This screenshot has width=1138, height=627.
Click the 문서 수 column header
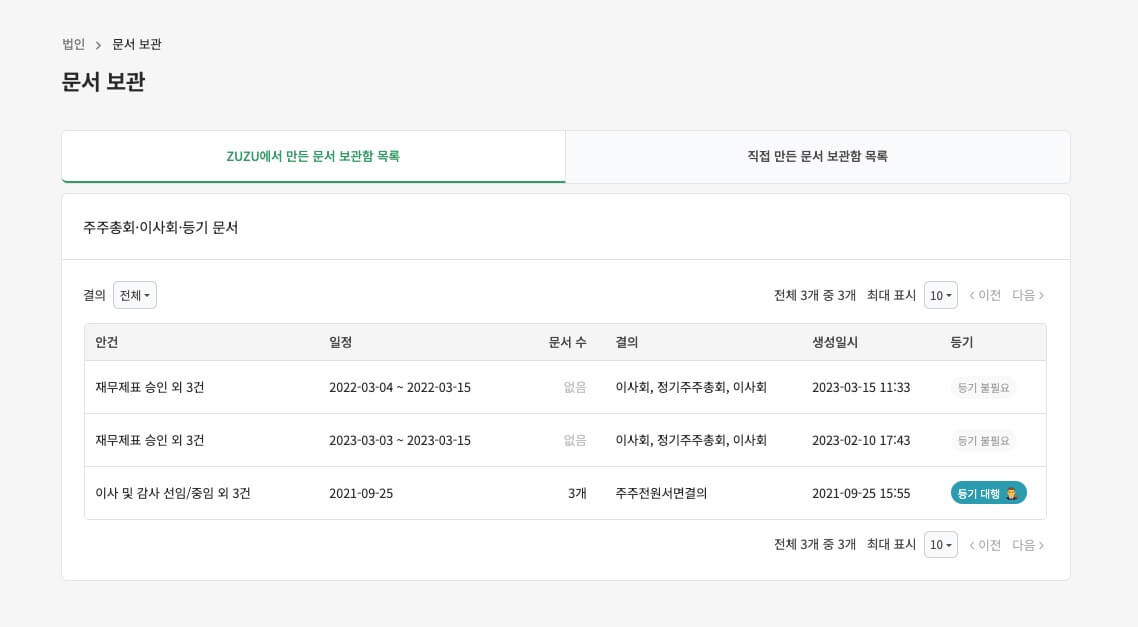(566, 342)
